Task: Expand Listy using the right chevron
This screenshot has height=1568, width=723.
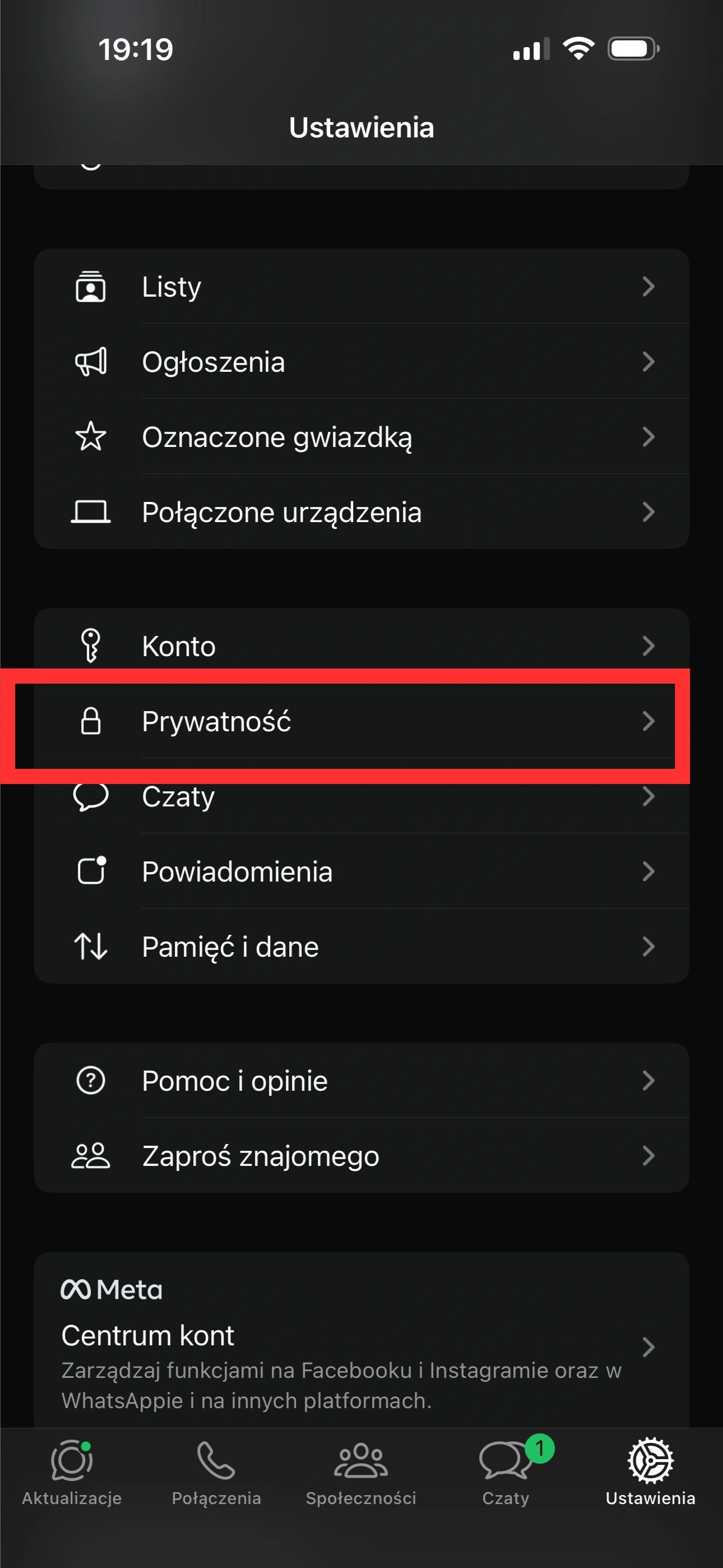Action: pyautogui.click(x=648, y=287)
